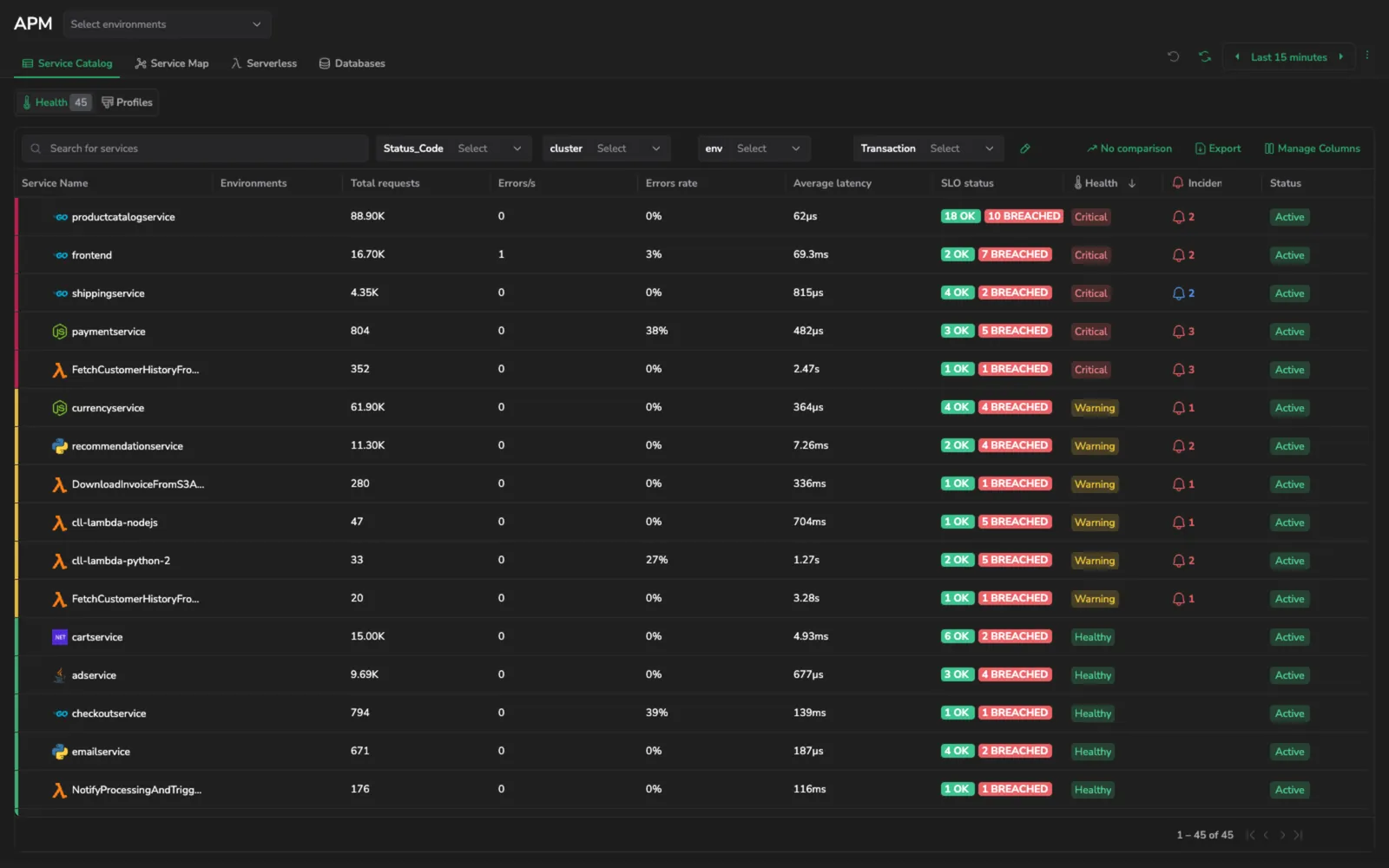
Task: Click the incident bell for productcatalogservice
Action: click(x=1178, y=217)
